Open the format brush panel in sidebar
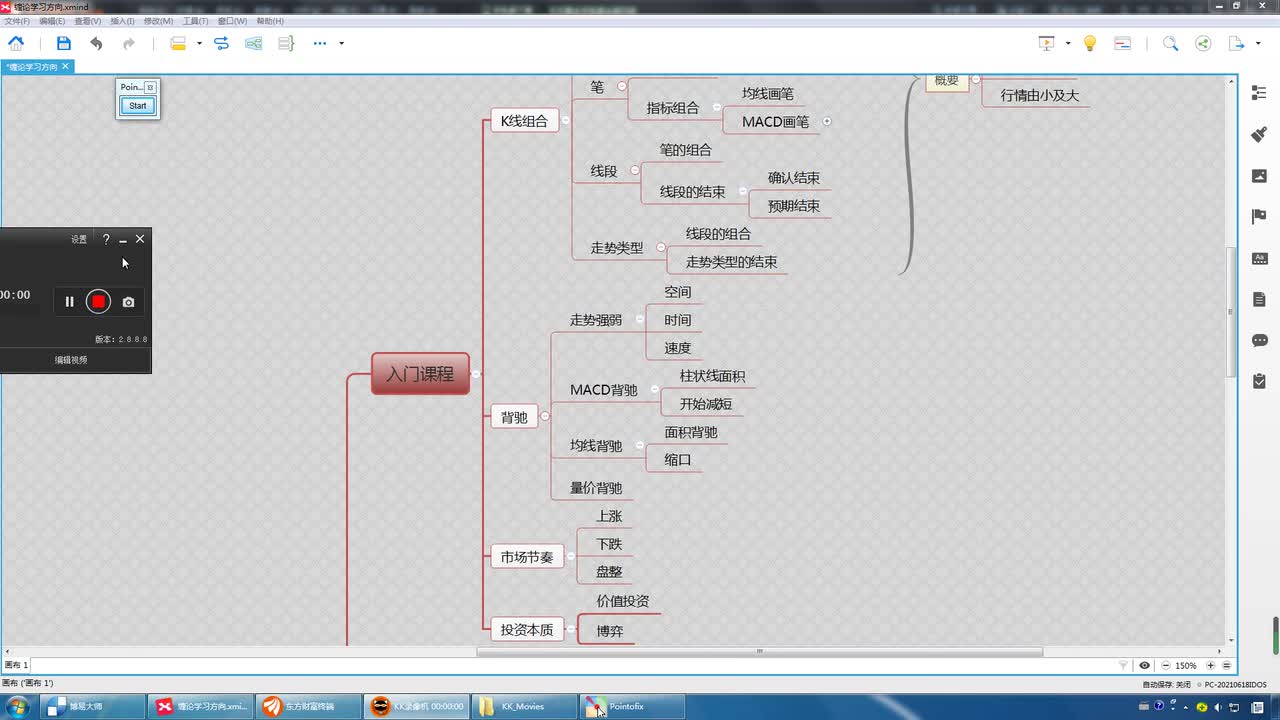 point(1259,134)
